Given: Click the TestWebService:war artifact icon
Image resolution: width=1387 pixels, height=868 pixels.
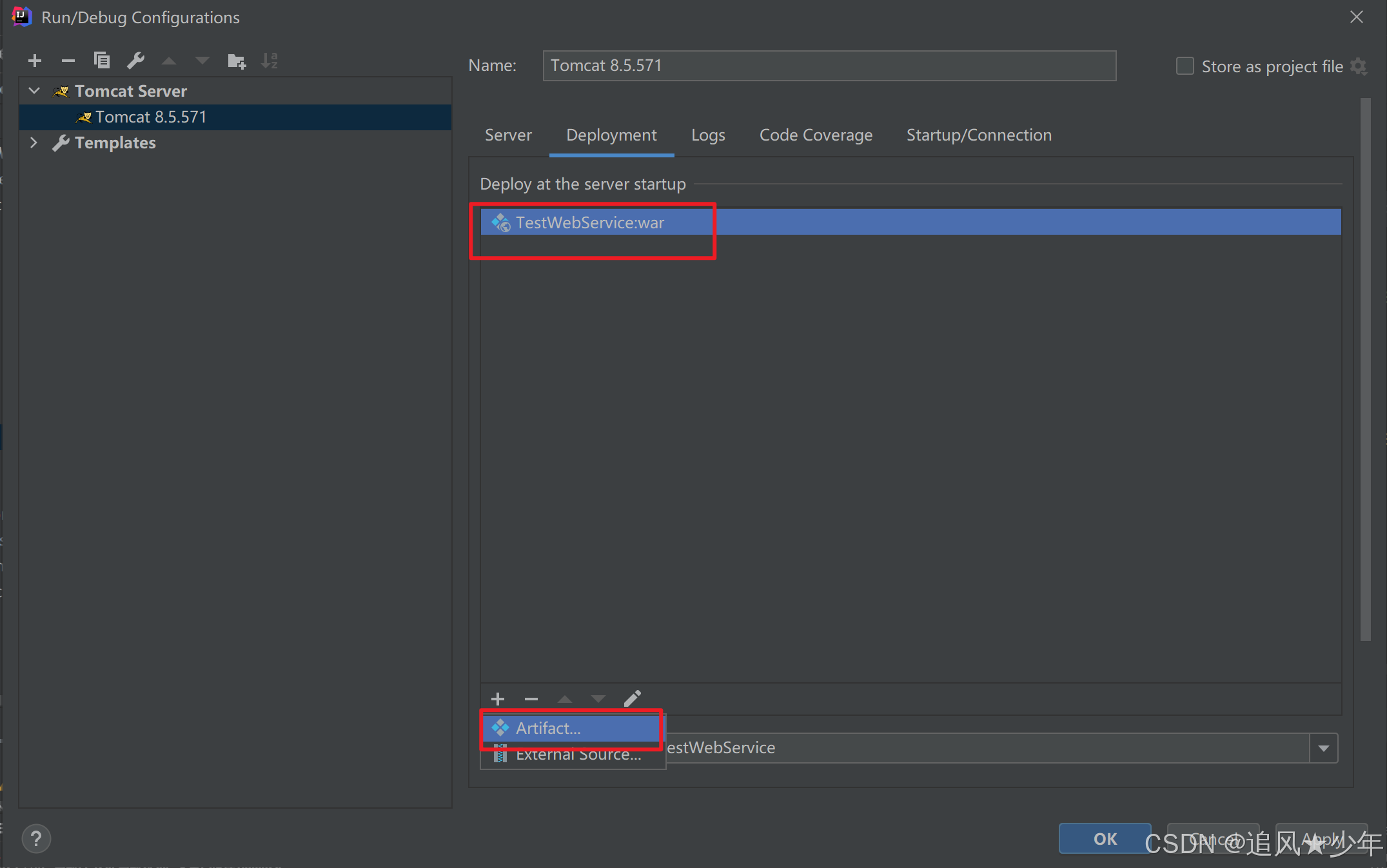Looking at the screenshot, I should click(501, 222).
